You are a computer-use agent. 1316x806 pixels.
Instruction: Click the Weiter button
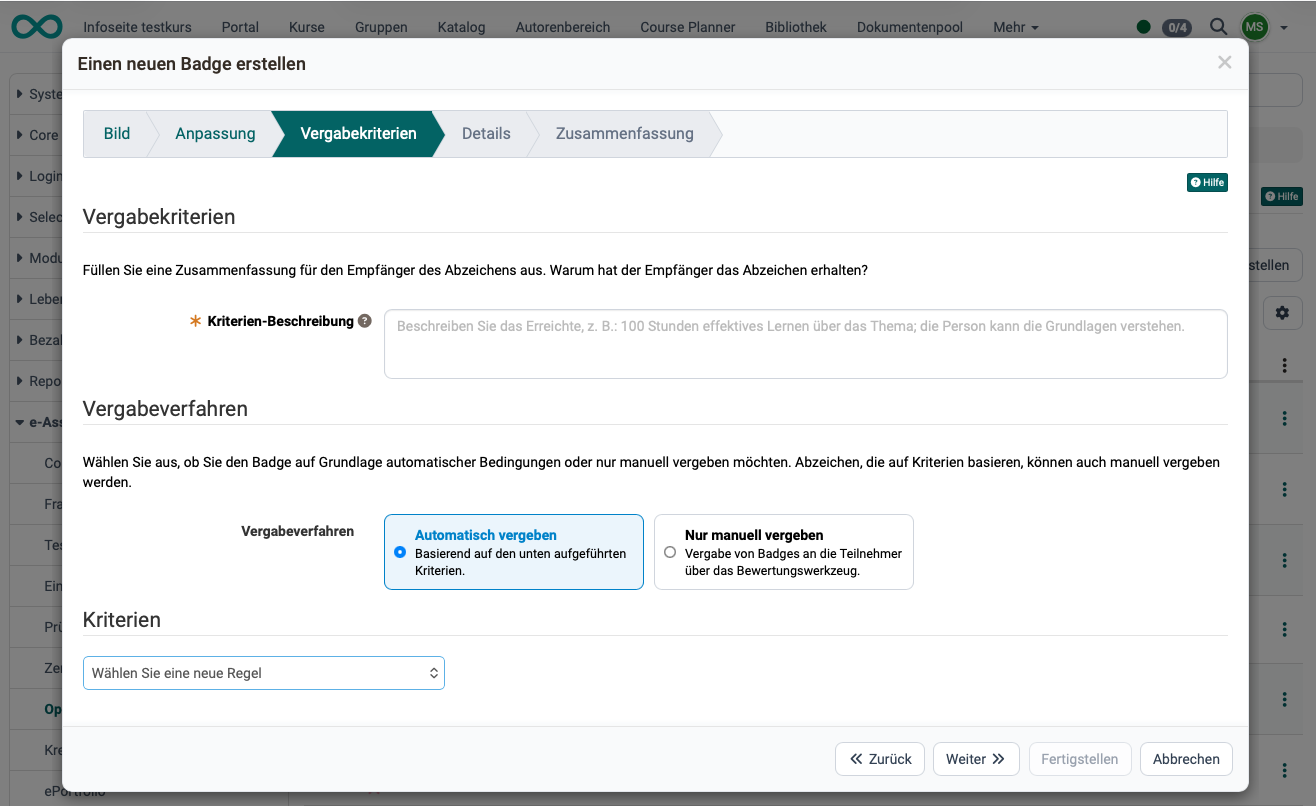click(976, 759)
